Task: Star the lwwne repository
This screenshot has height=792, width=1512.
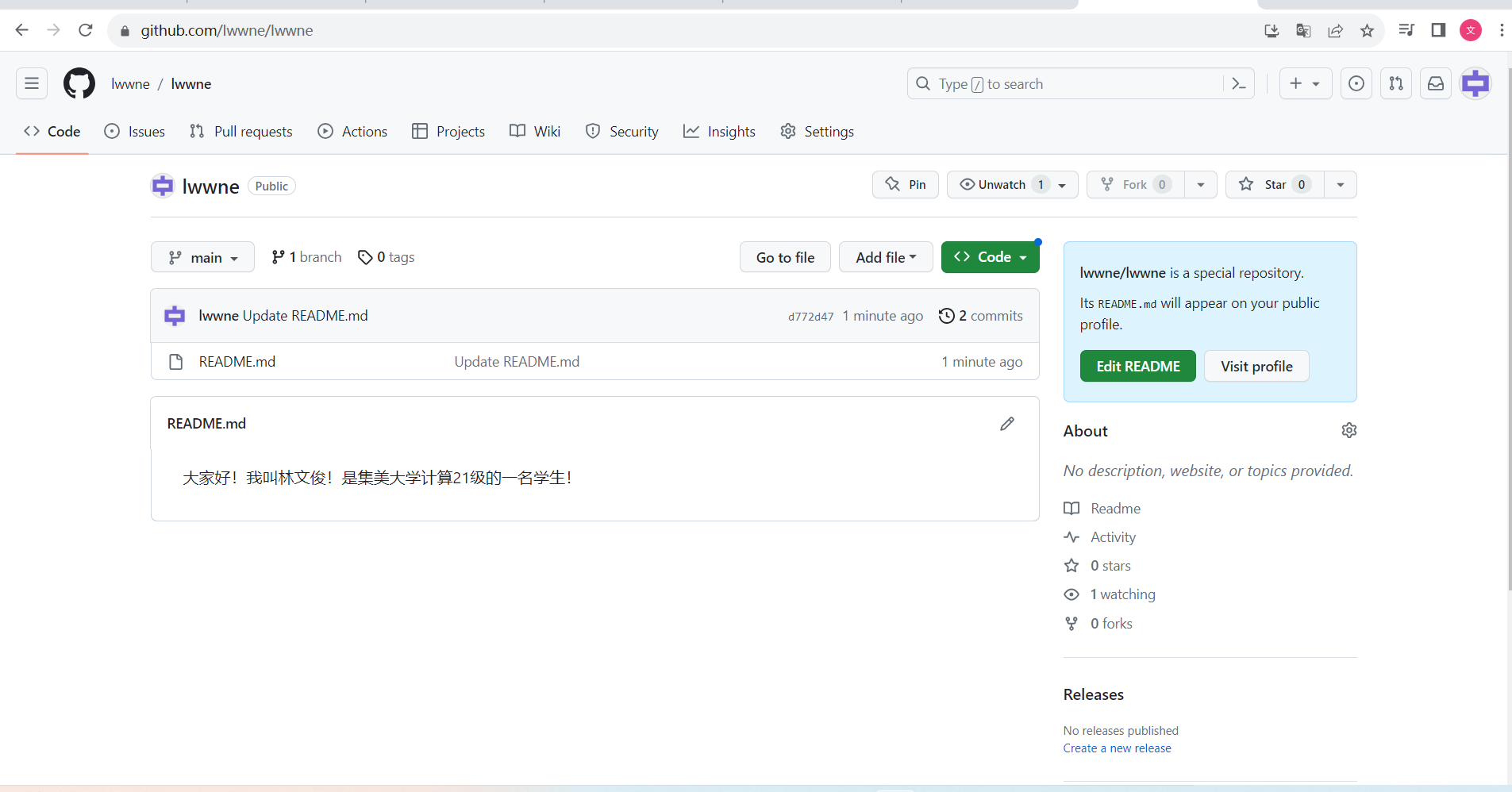Action: [1275, 185]
